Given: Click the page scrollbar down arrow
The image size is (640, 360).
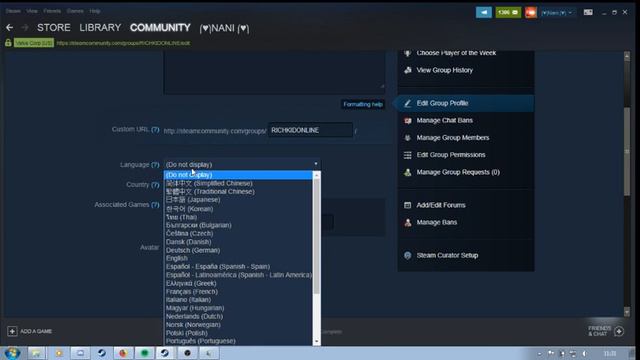Looking at the screenshot, I should click(627, 313).
